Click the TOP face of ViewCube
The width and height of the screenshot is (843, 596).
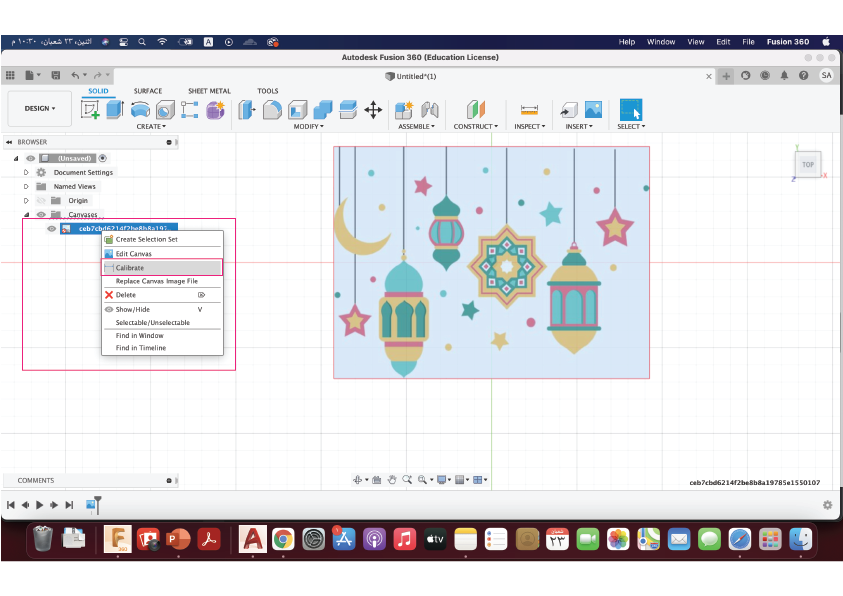[x=808, y=164]
